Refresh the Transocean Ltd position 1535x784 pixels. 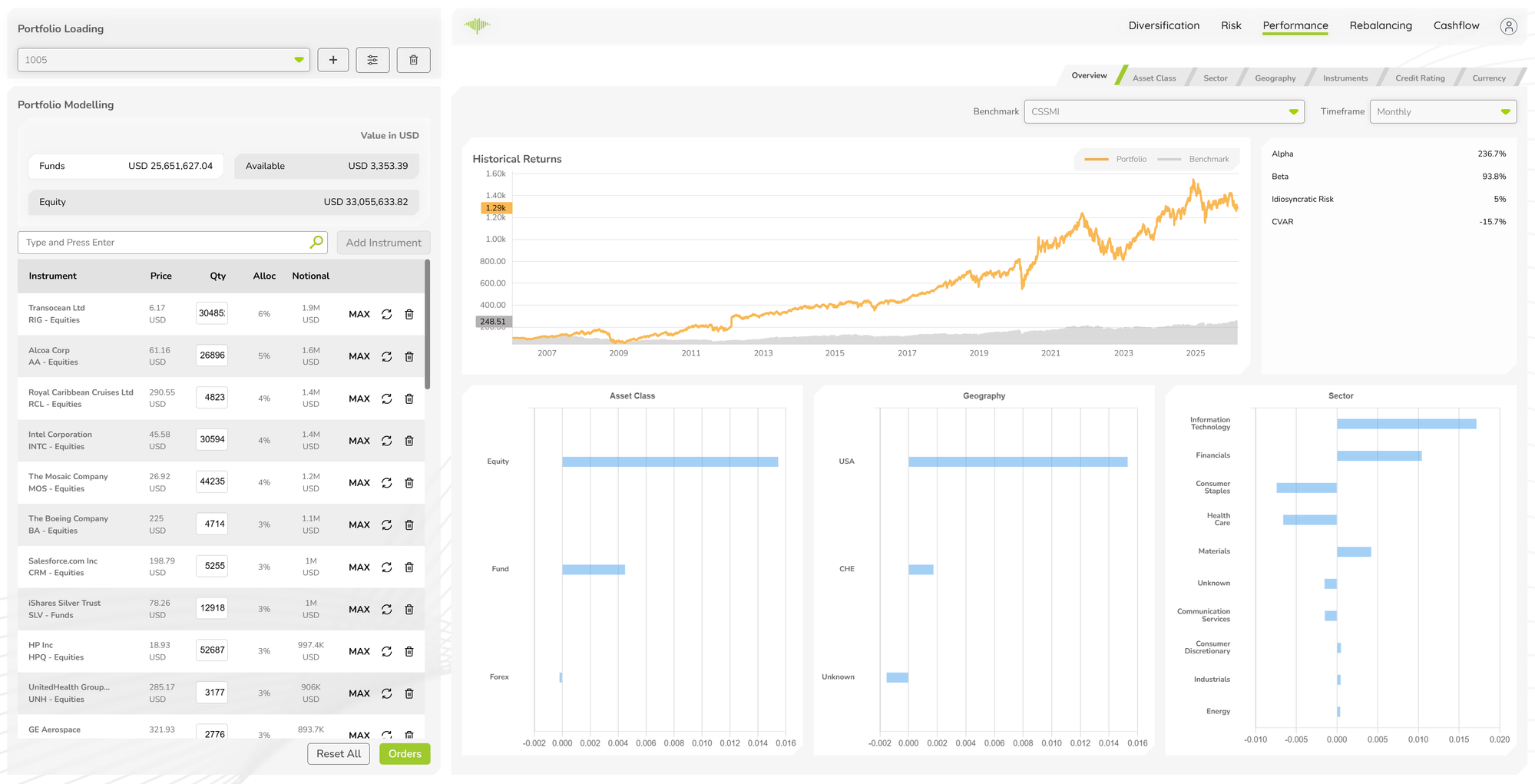pos(386,313)
